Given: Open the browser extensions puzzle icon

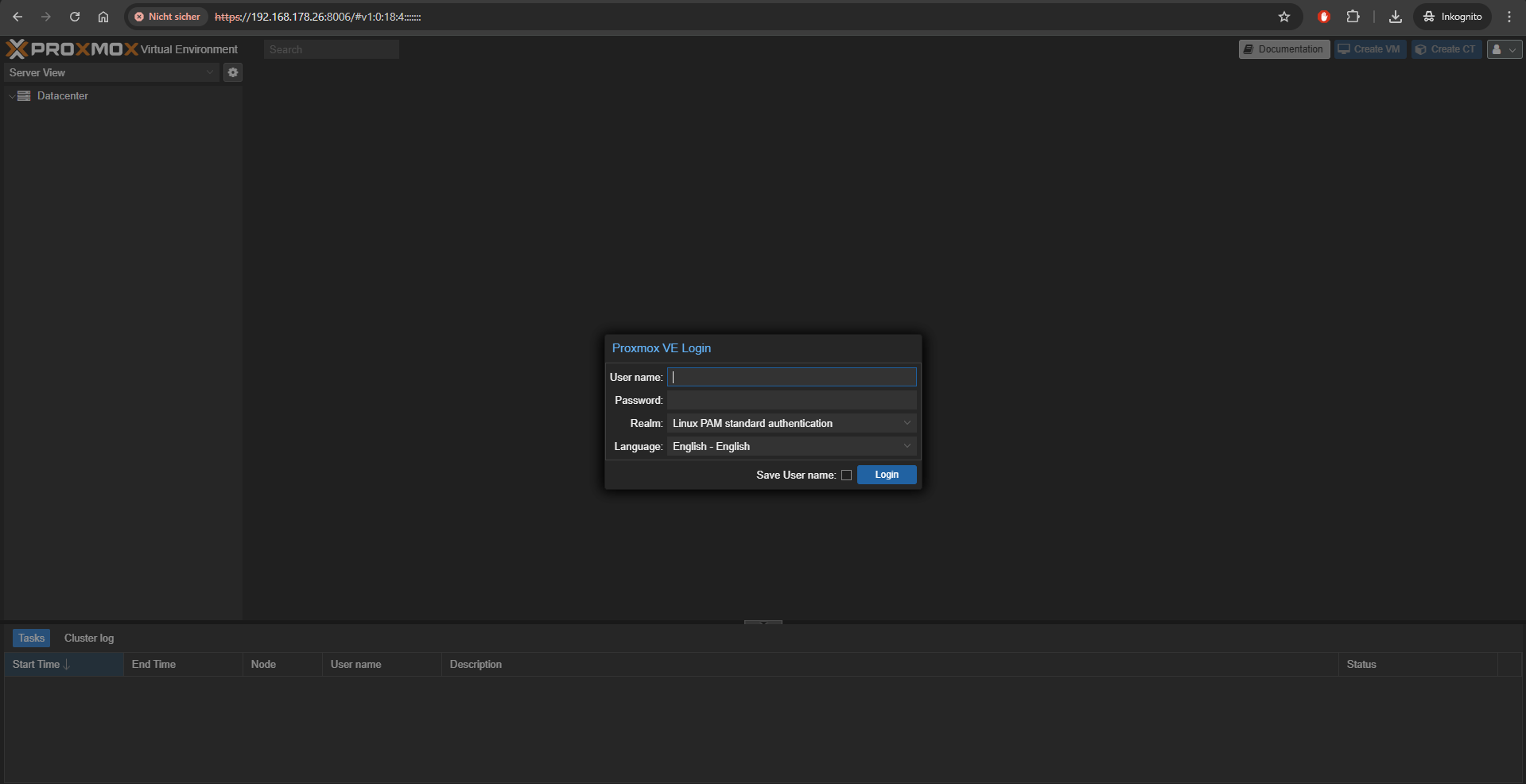Looking at the screenshot, I should pyautogui.click(x=1353, y=17).
